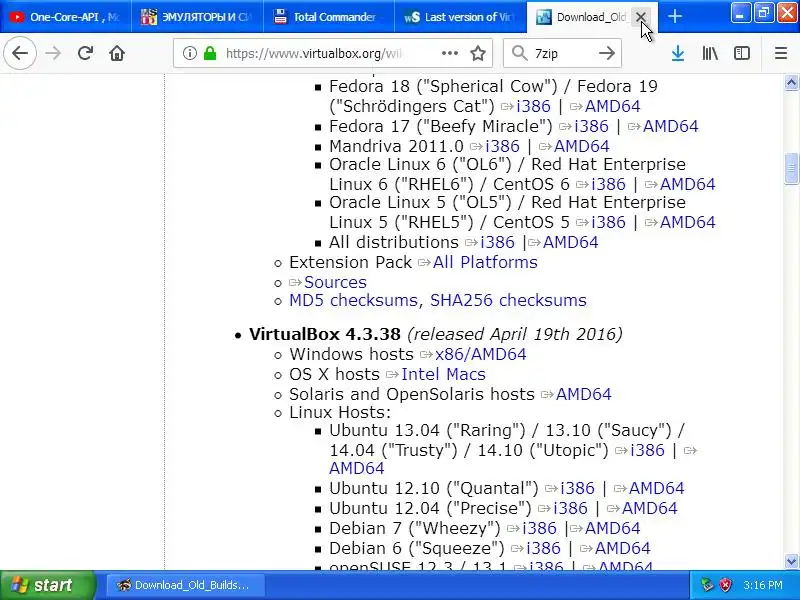The width and height of the screenshot is (800, 600).
Task: Click the search magnifier icon
Action: coord(519,53)
